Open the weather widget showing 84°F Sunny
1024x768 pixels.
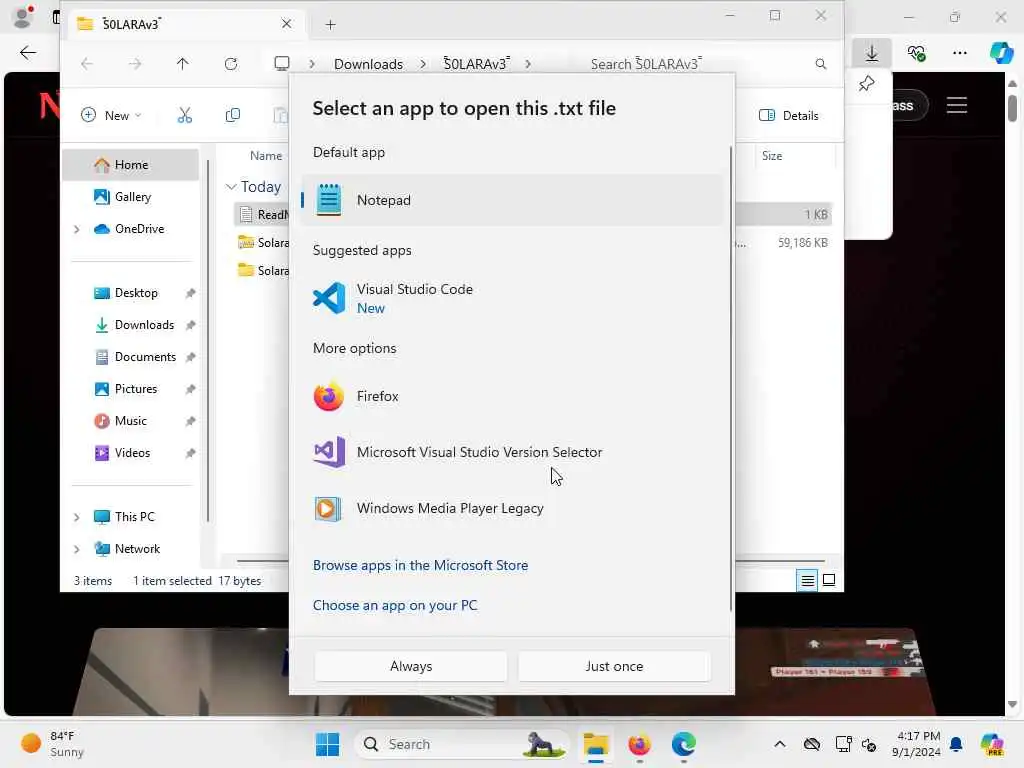point(54,744)
